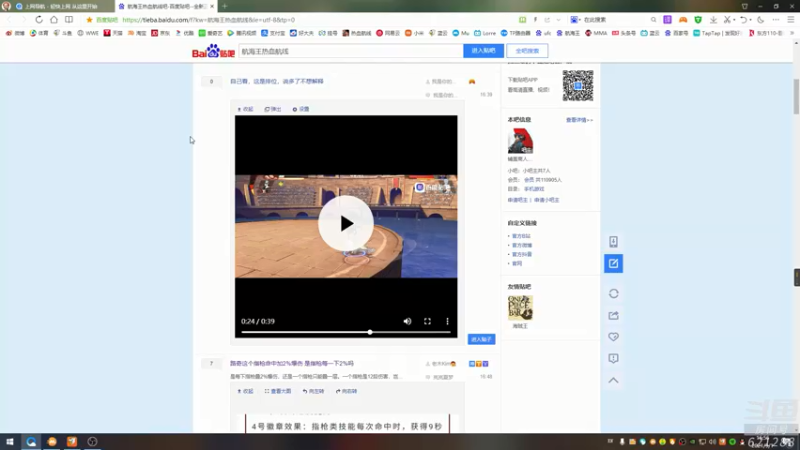Open video 设置 settings above the player
Viewport: 800px width, 450px height.
tap(301, 109)
